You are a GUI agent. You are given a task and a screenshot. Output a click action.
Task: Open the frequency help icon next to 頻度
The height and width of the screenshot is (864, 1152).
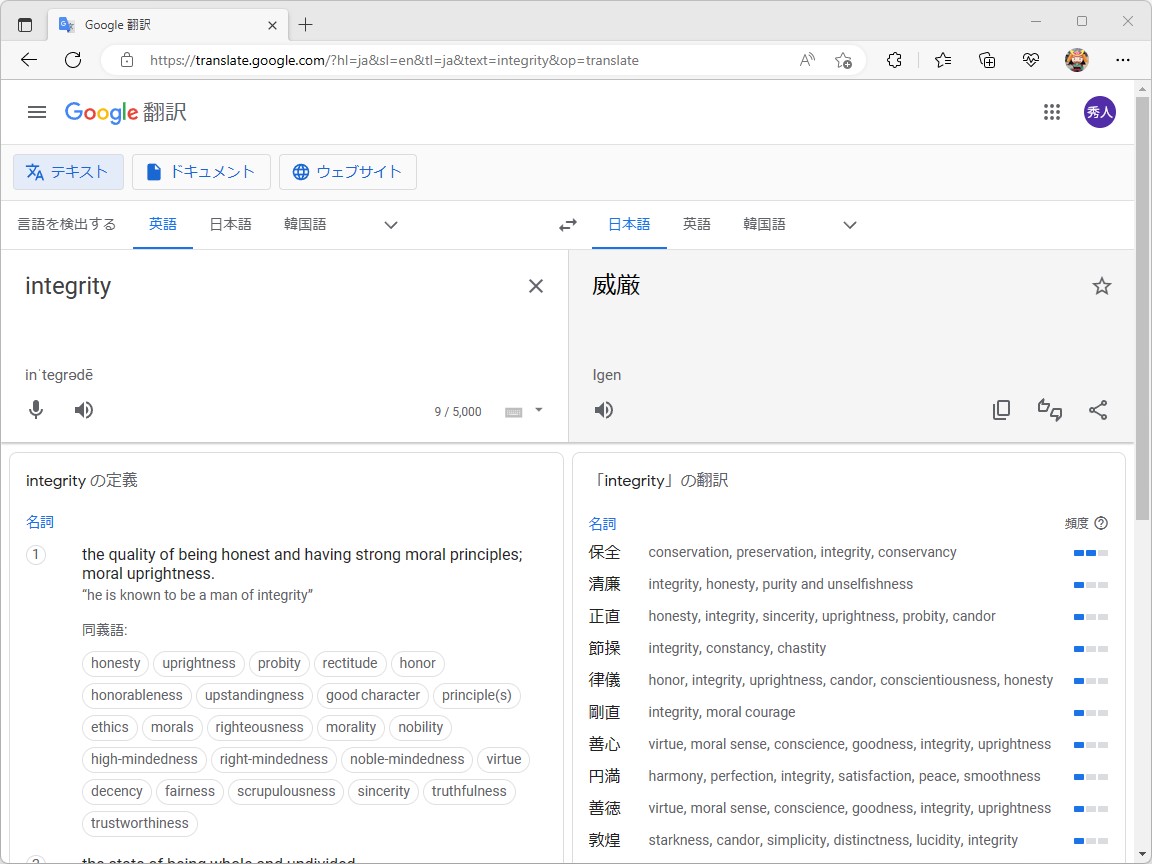click(1101, 522)
